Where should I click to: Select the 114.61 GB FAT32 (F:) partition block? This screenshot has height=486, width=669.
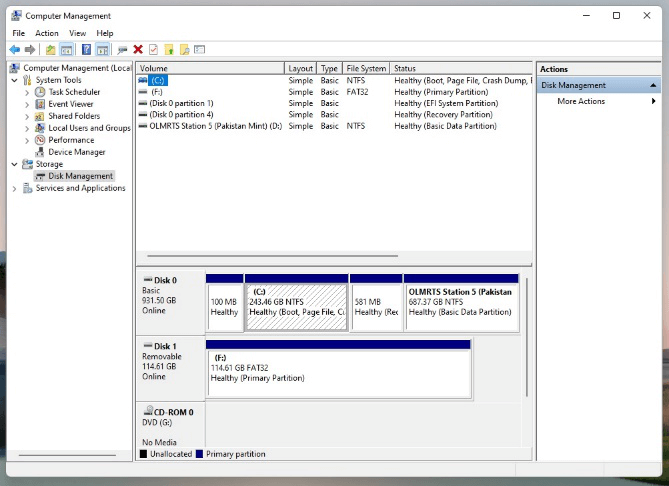(339, 370)
